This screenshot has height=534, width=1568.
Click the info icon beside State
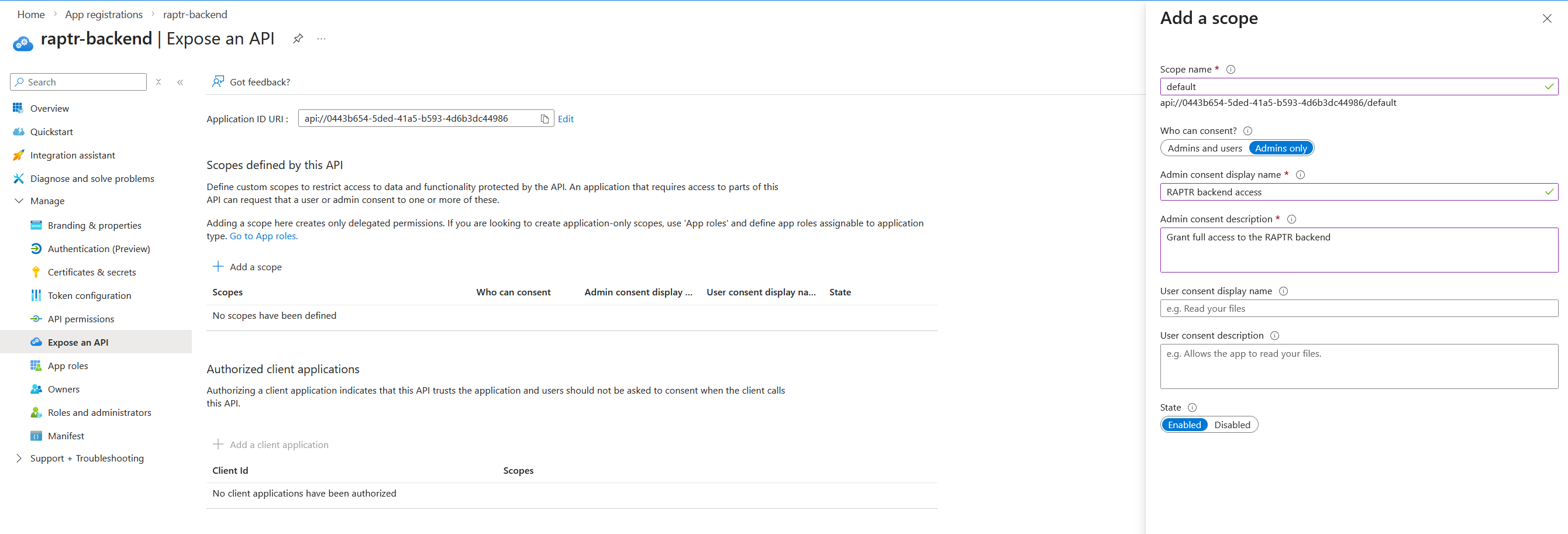1192,407
